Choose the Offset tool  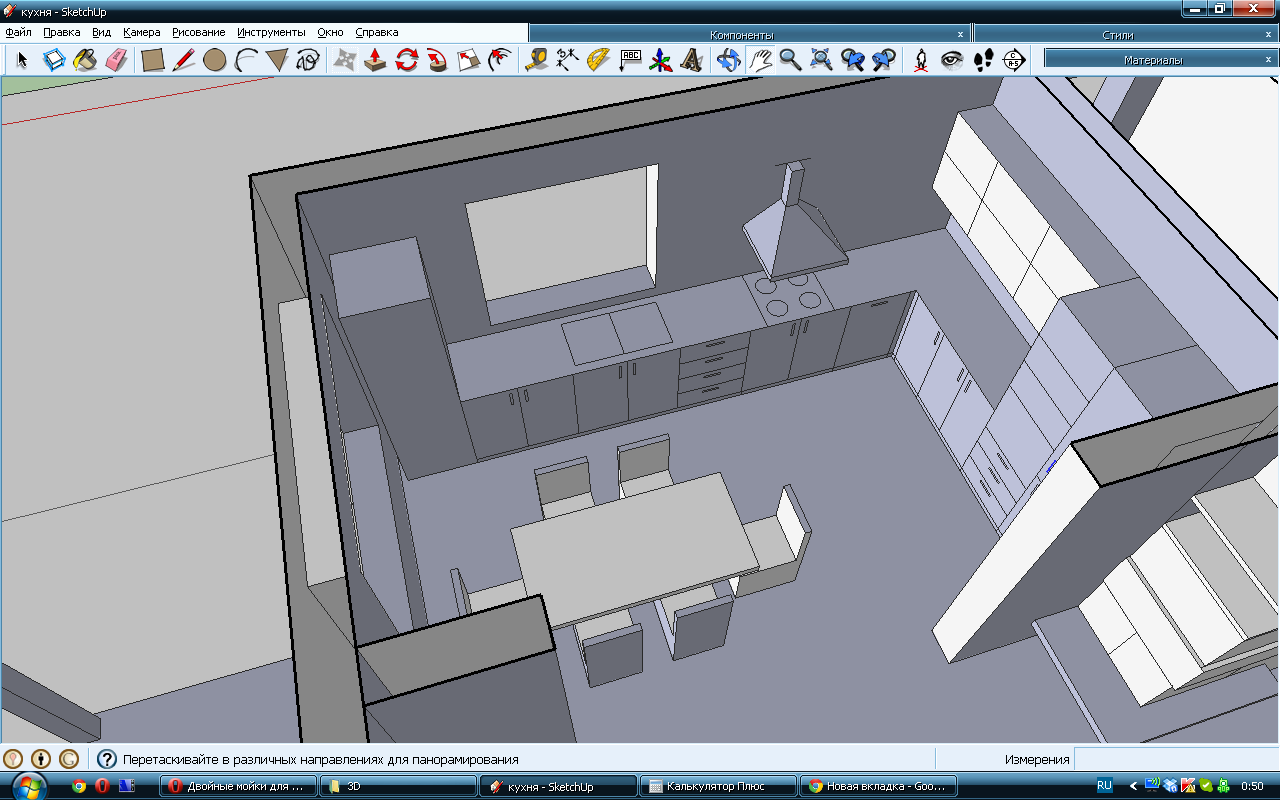pos(500,60)
